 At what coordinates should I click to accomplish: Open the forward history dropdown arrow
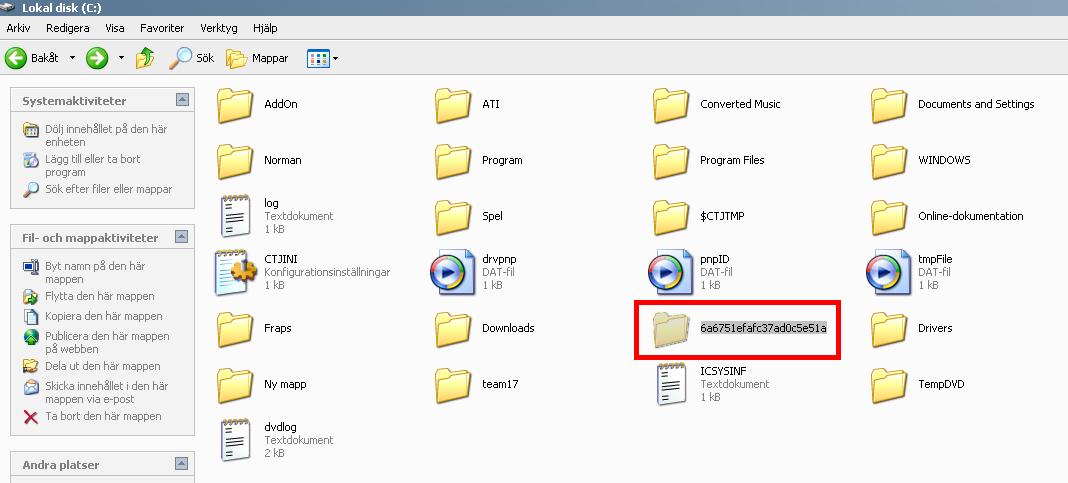pyautogui.click(x=121, y=58)
